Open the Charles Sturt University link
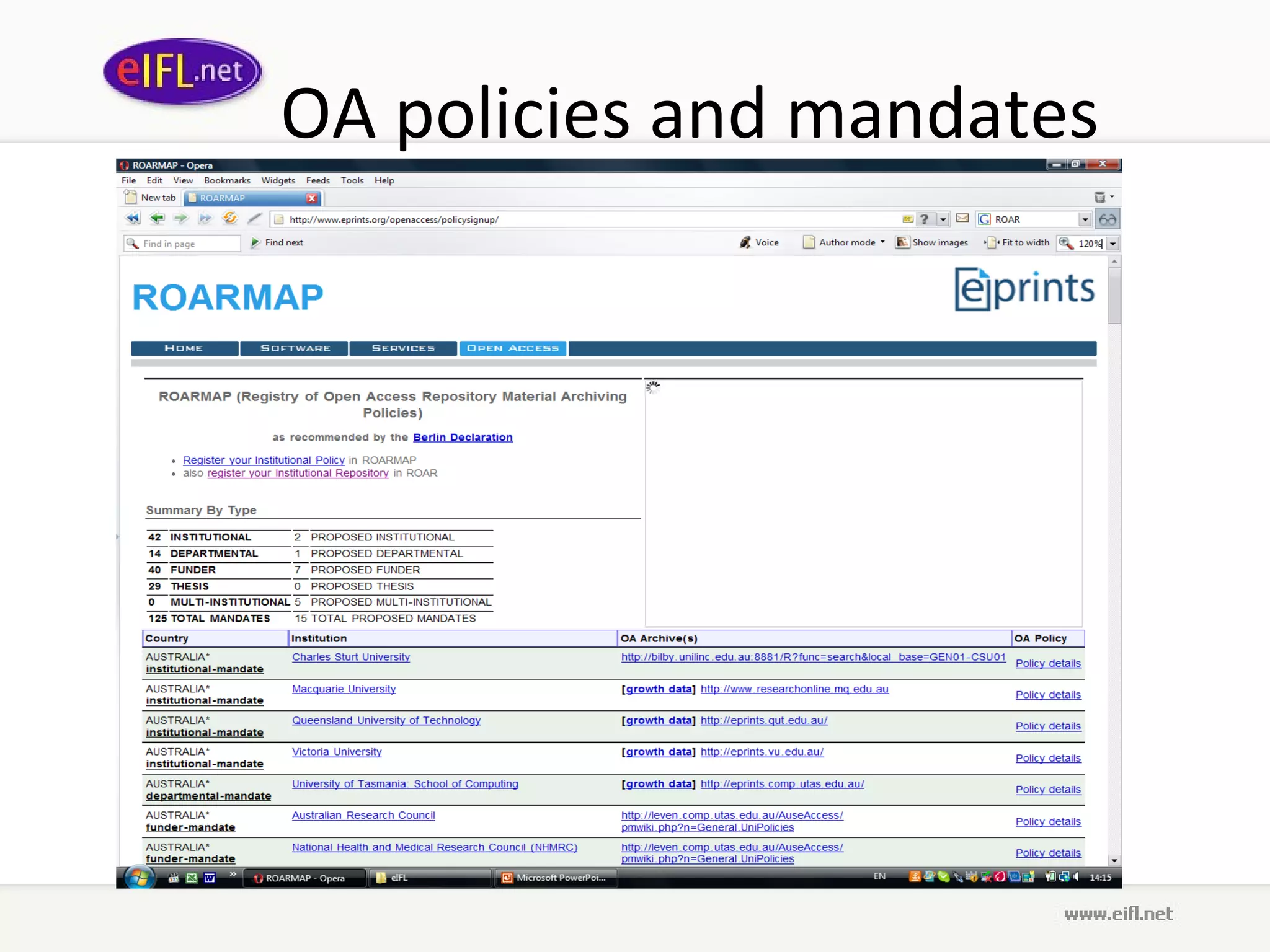This screenshot has width=1270, height=952. pyautogui.click(x=351, y=657)
